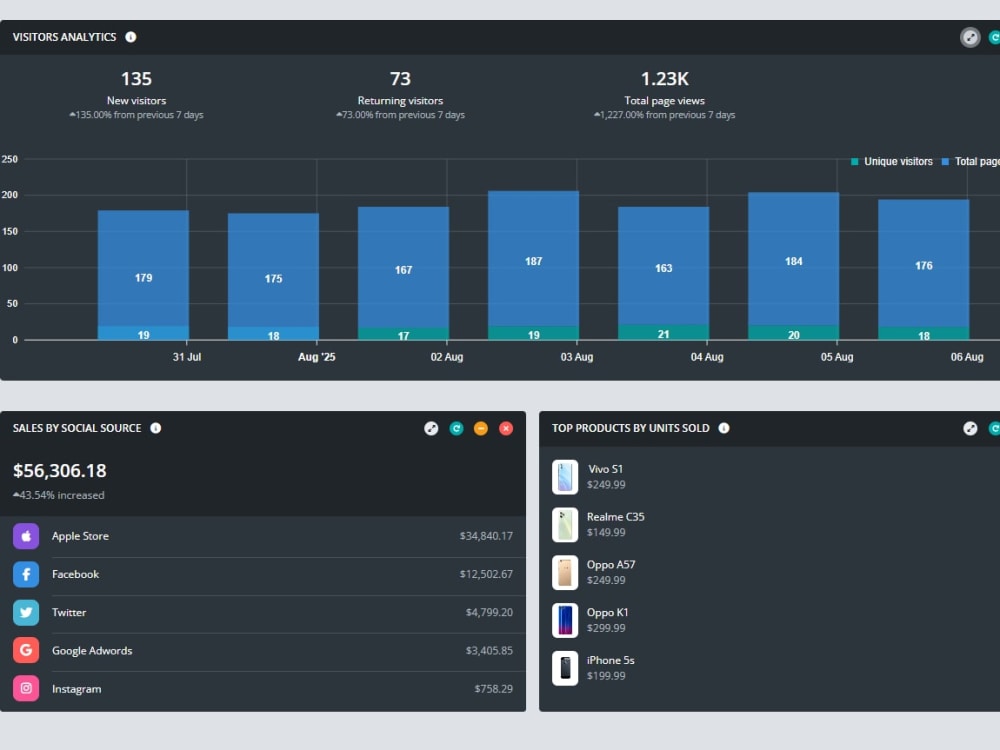Viewport: 1000px width, 750px height.
Task: Click the $758.29 Instagram amount
Action: [494, 689]
